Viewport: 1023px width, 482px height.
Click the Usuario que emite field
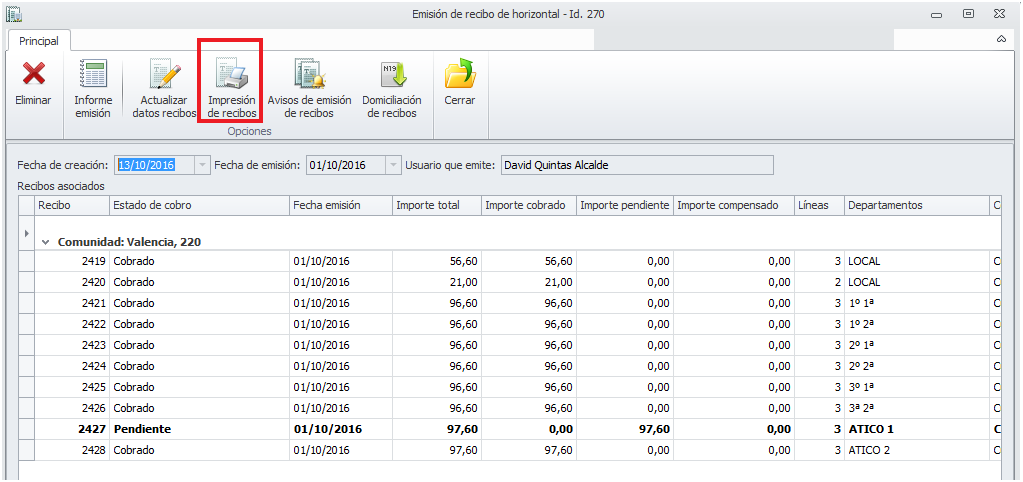pyautogui.click(x=636, y=165)
